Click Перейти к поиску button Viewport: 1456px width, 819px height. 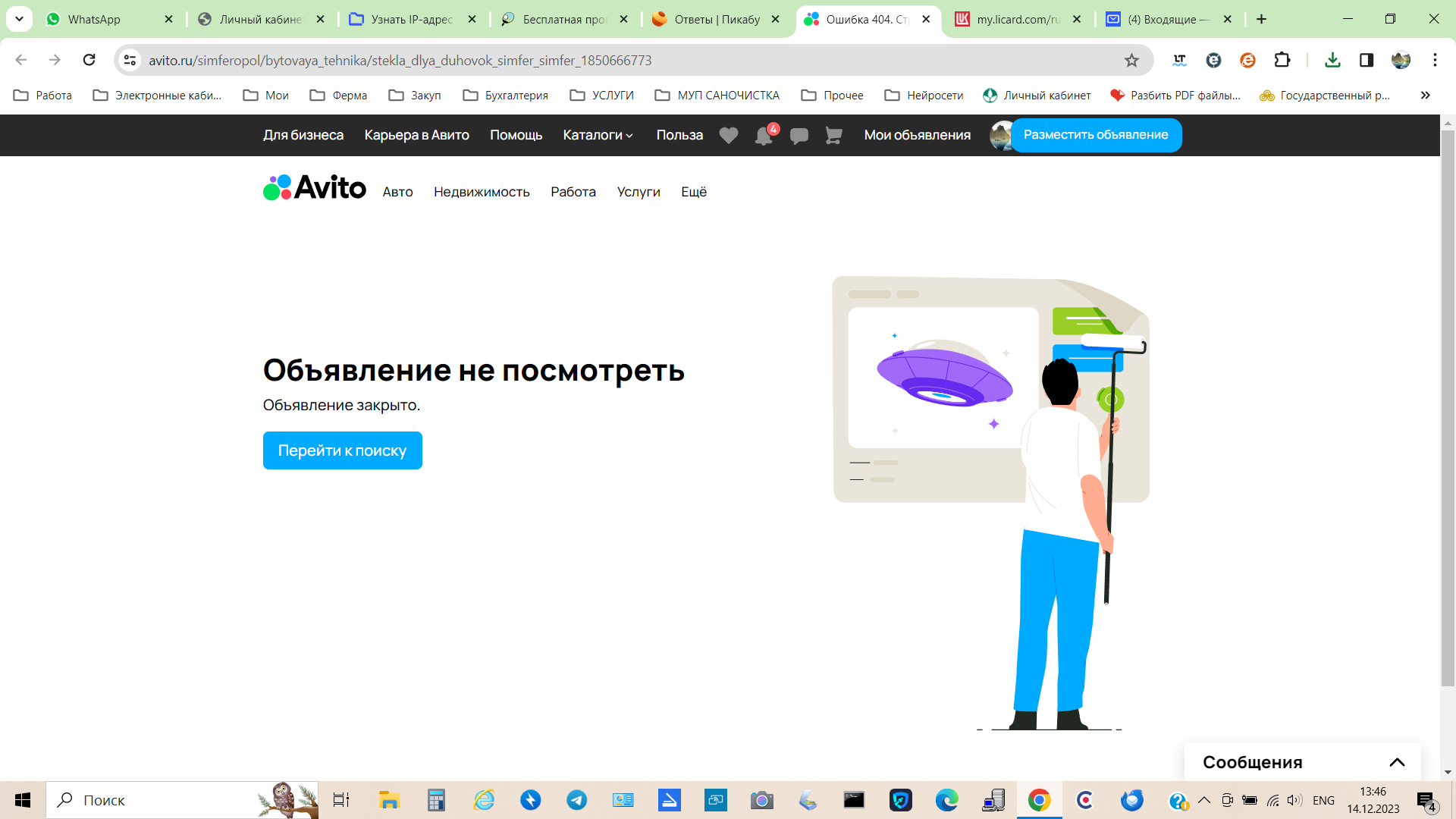(x=342, y=450)
